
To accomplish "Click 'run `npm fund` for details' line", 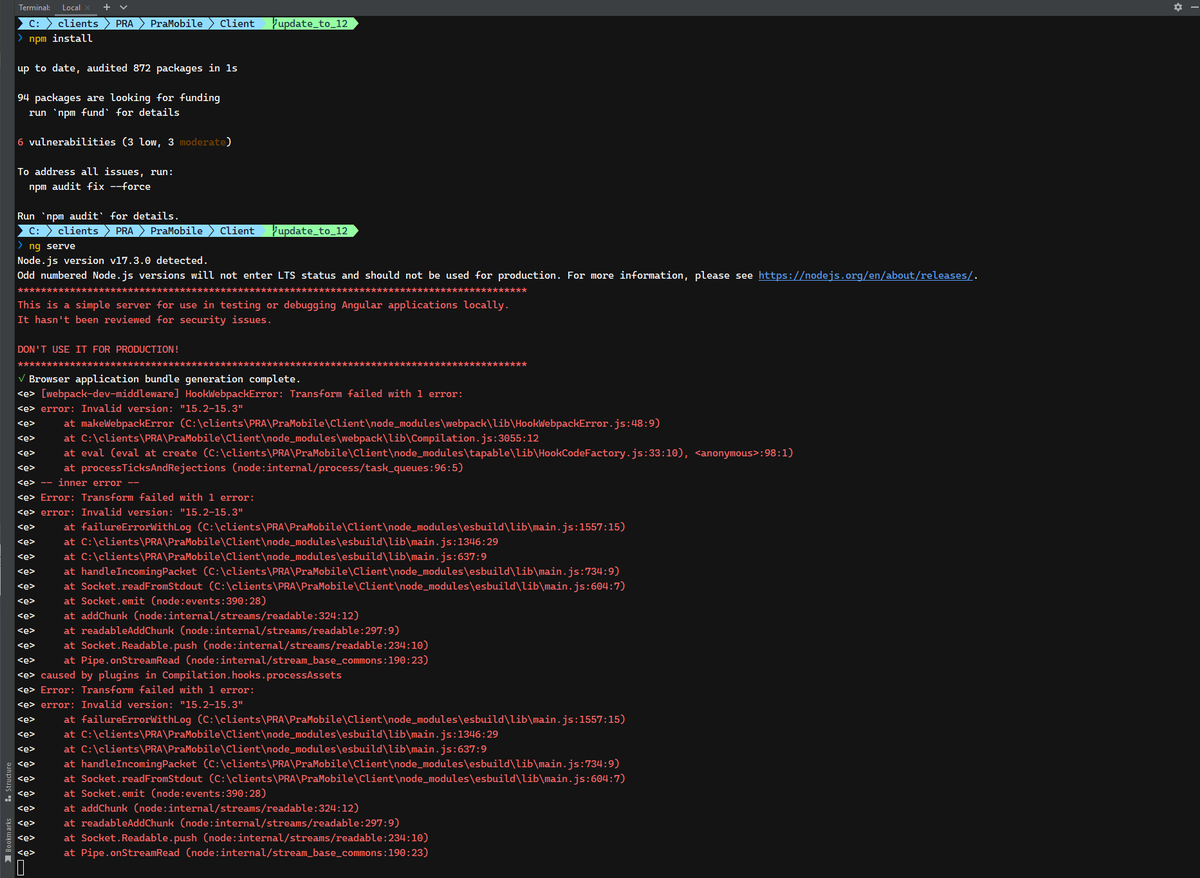I will coord(104,112).
